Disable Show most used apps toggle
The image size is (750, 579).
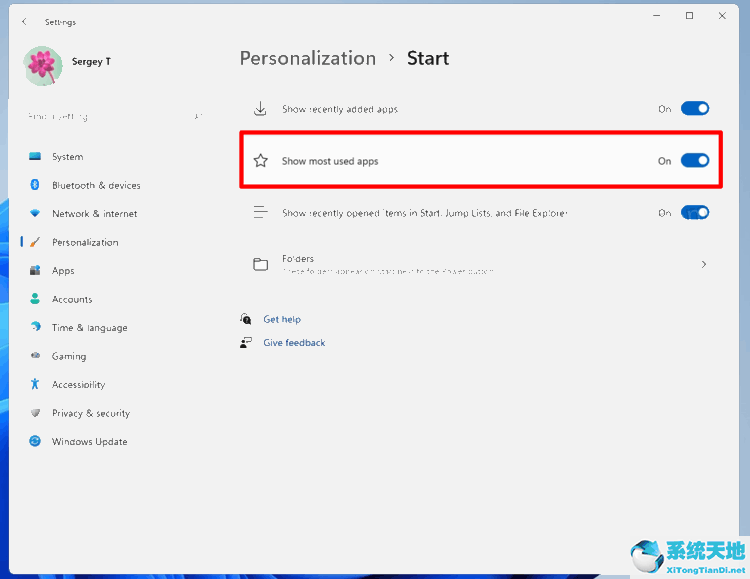[x=695, y=161]
